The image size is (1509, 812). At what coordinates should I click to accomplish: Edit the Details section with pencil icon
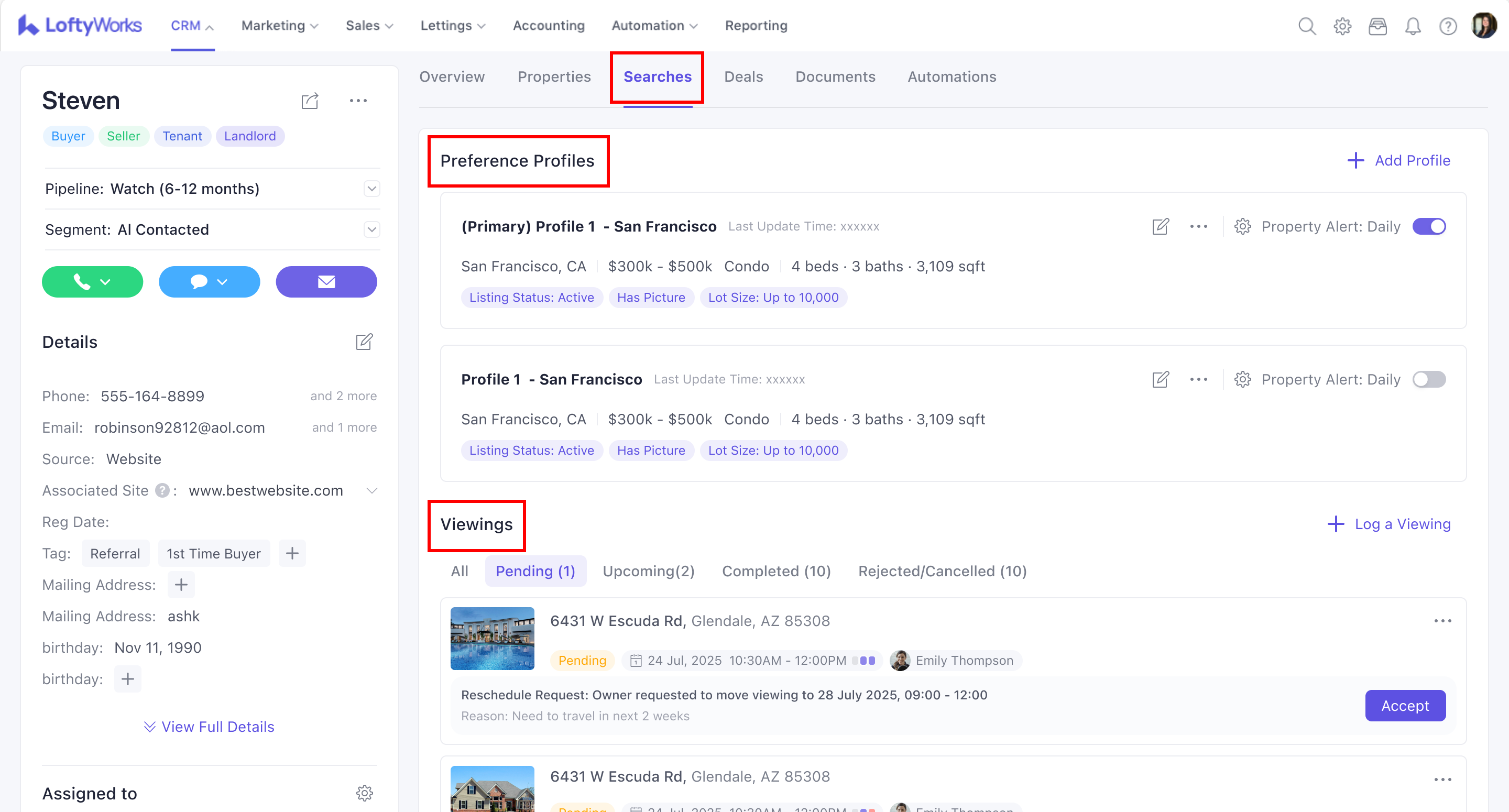(x=364, y=342)
